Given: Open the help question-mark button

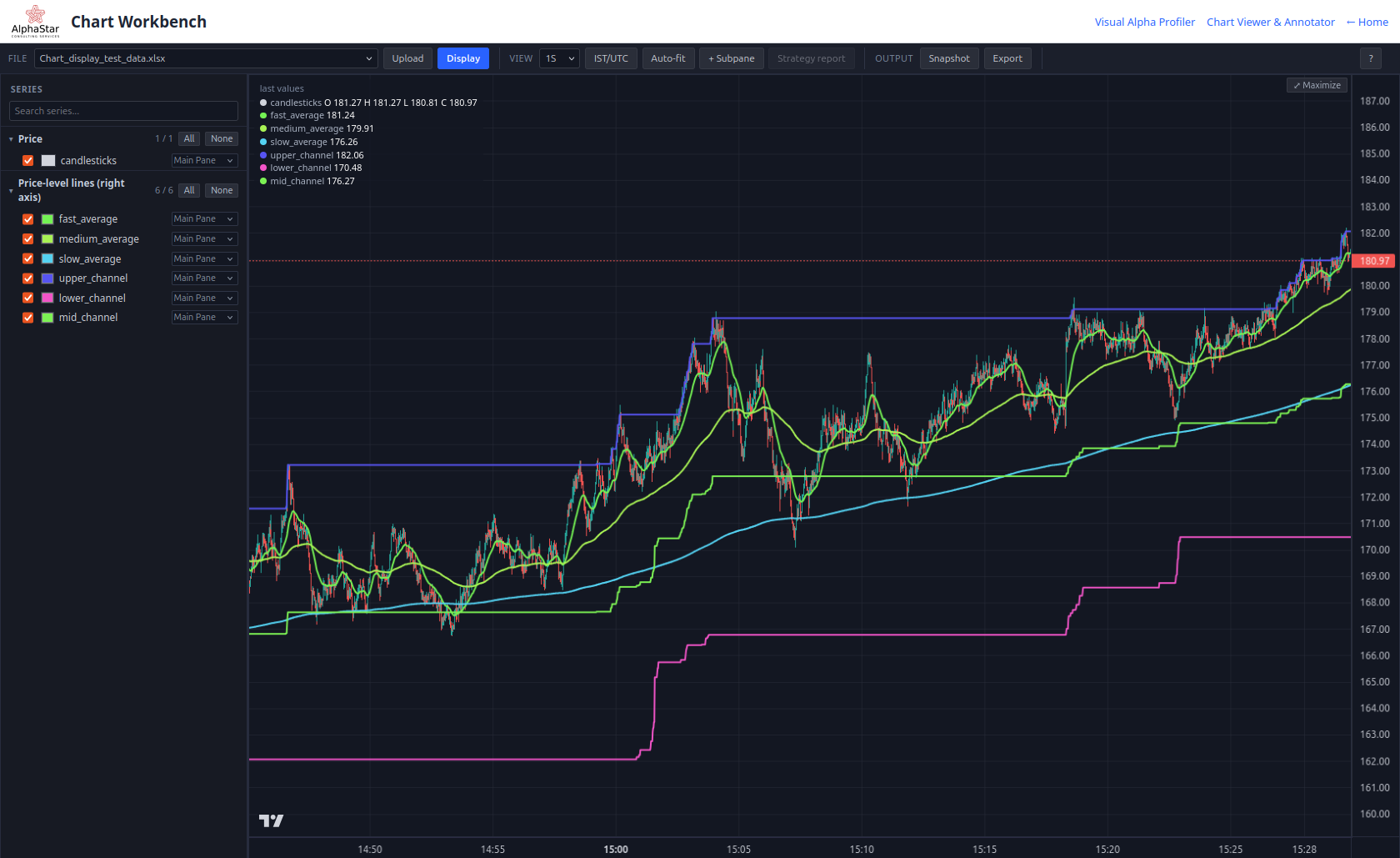Looking at the screenshot, I should click(x=1371, y=58).
